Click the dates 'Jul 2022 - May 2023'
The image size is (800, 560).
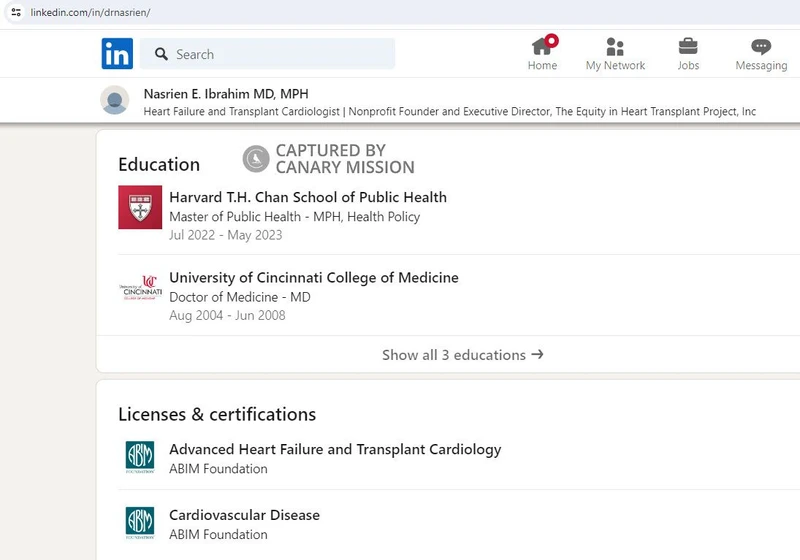click(x=226, y=235)
